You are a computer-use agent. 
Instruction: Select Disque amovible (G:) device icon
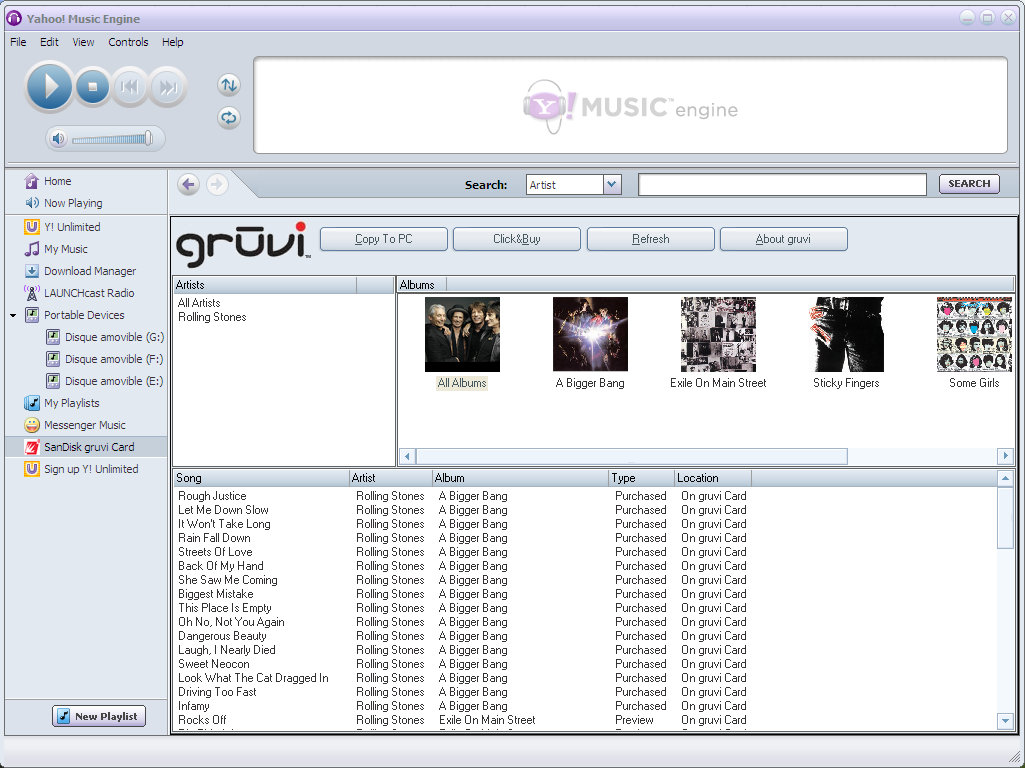(53, 337)
